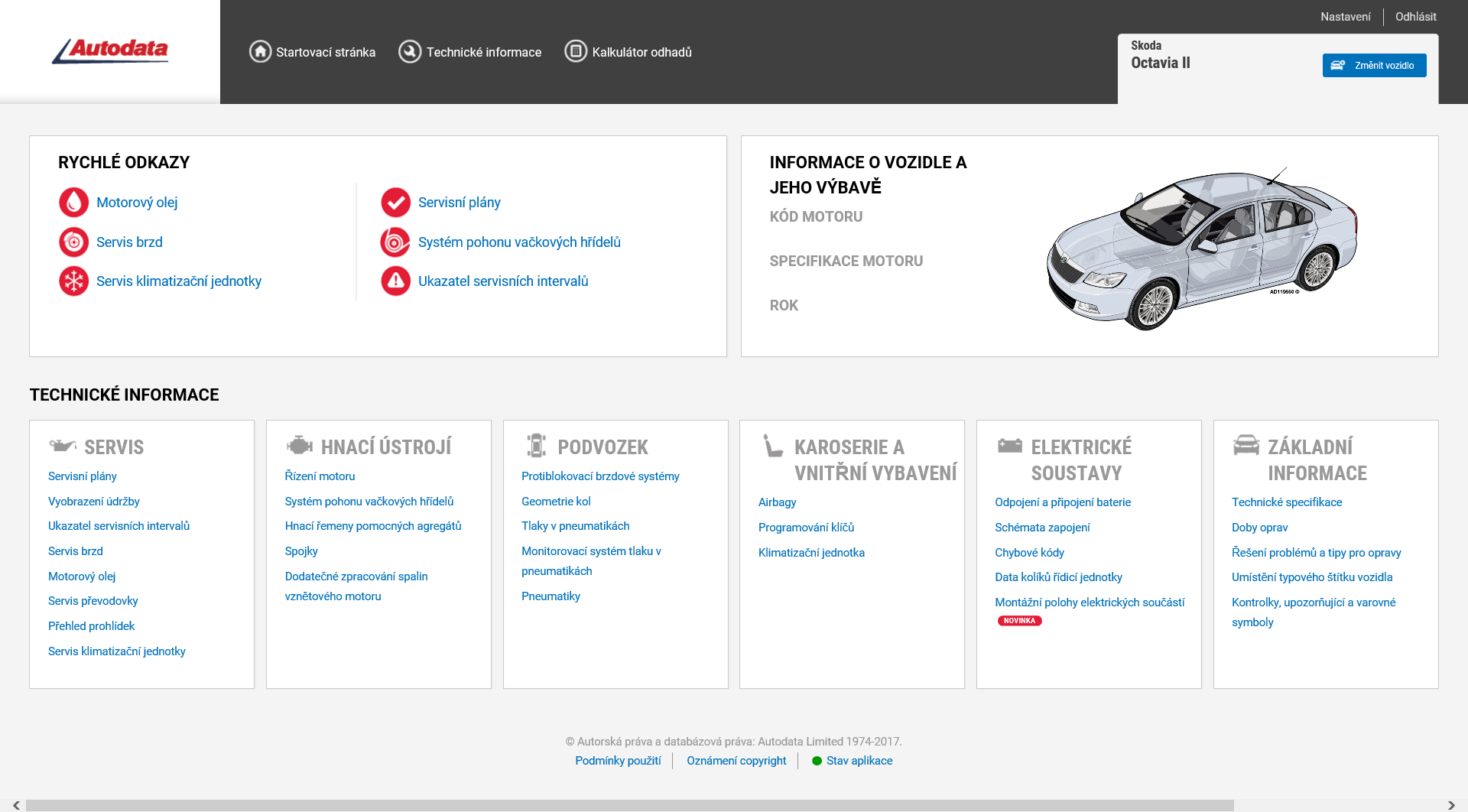
Task: Click the Škoda Octavia car image
Action: coord(1201,248)
